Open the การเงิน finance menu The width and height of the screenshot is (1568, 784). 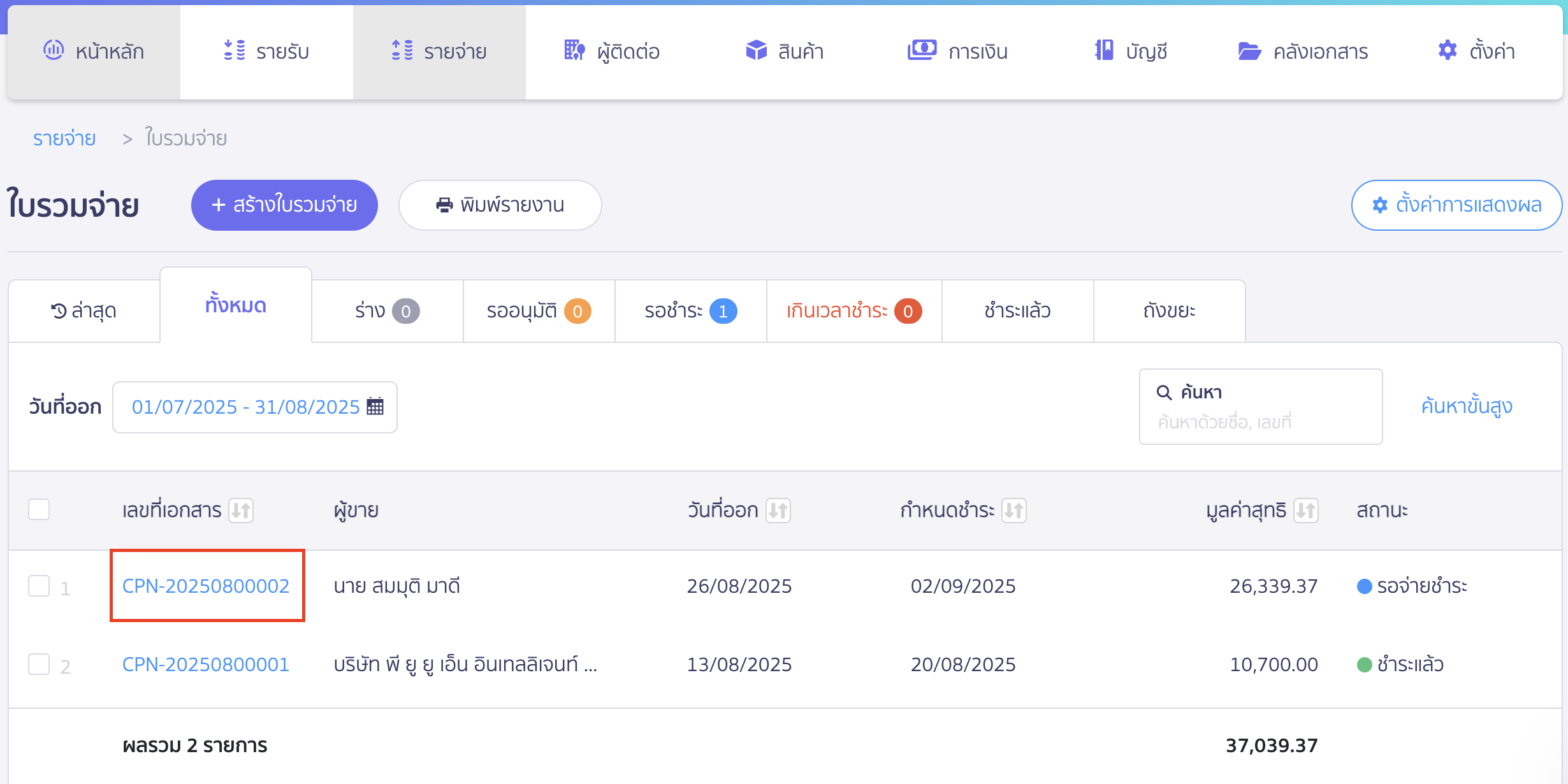point(957,51)
